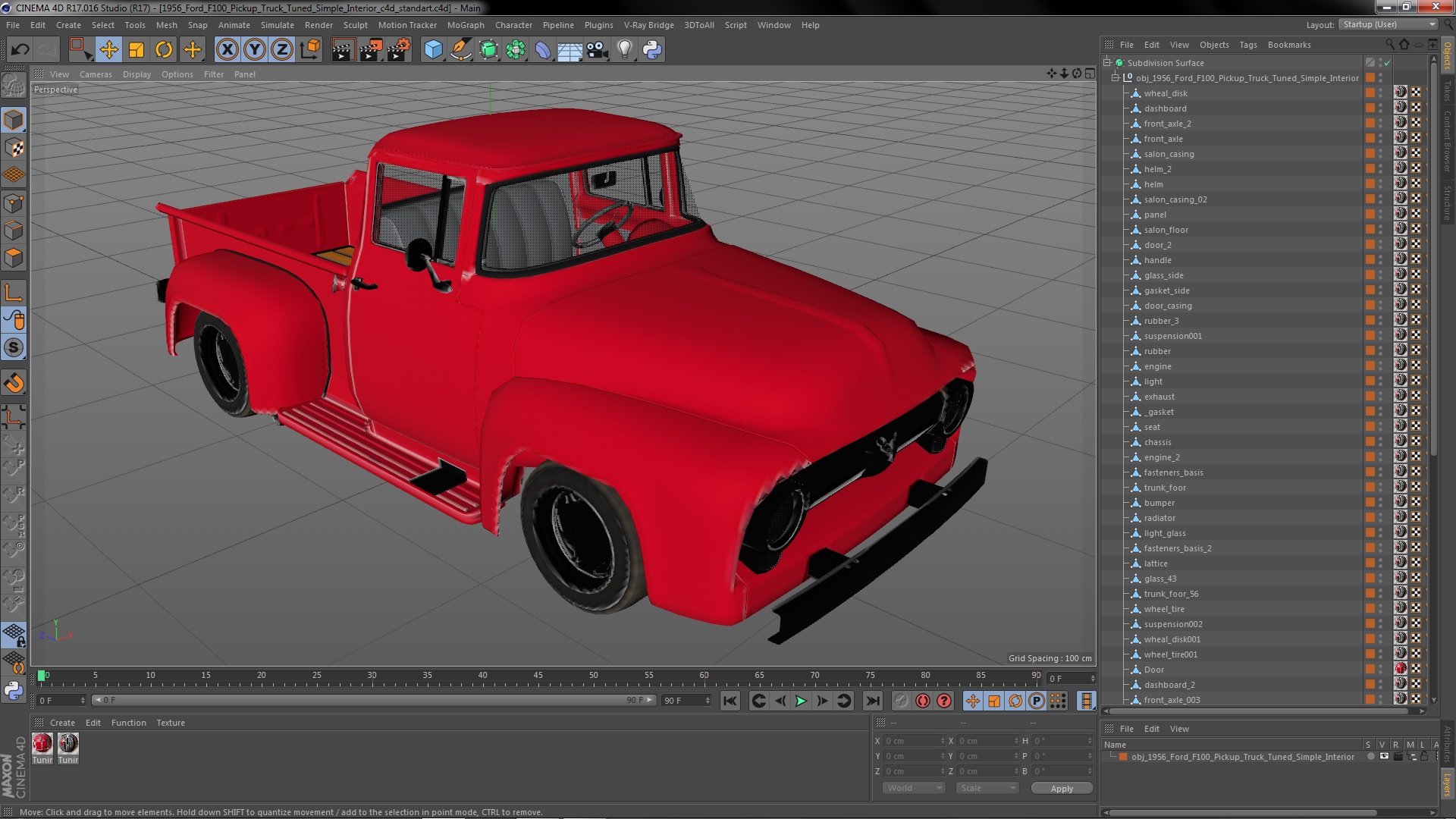
Task: Open material manager Texture menu
Action: pos(171,723)
